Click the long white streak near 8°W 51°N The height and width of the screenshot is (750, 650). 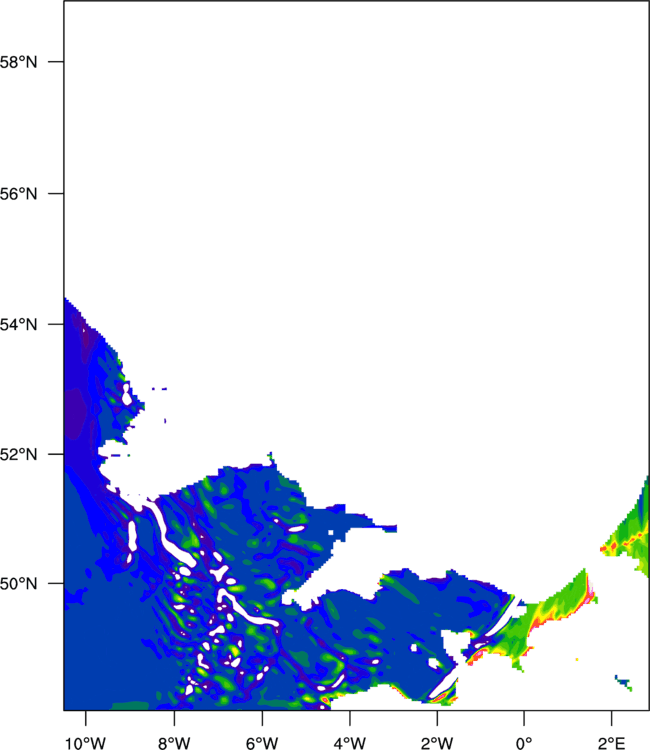pos(170,533)
